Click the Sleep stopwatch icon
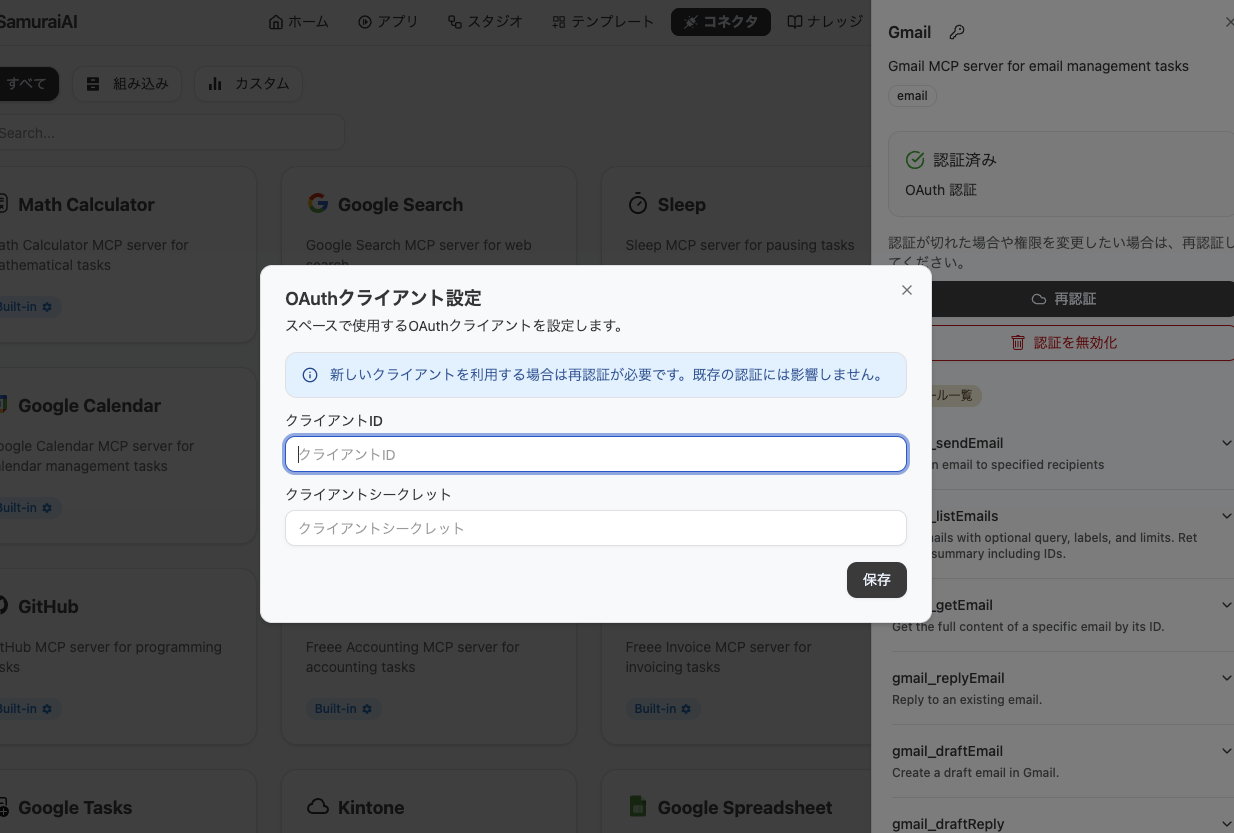The image size is (1234, 833). point(638,204)
